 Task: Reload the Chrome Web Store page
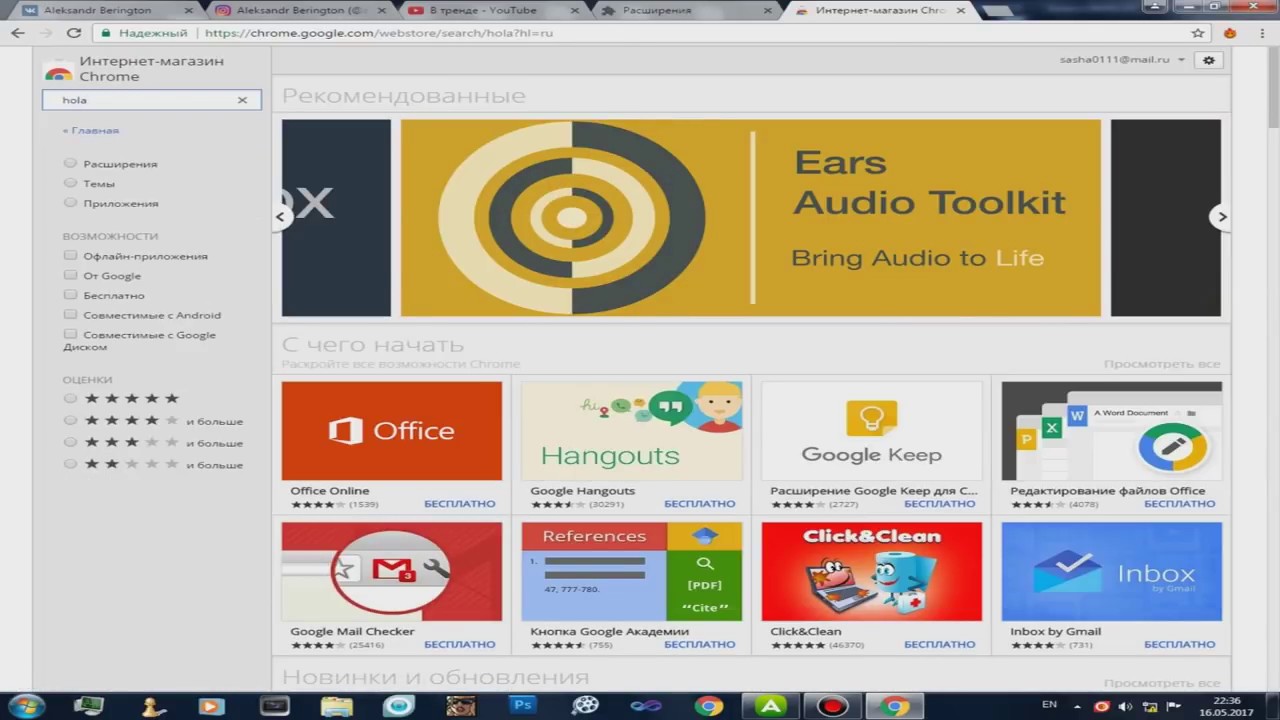click(x=73, y=33)
